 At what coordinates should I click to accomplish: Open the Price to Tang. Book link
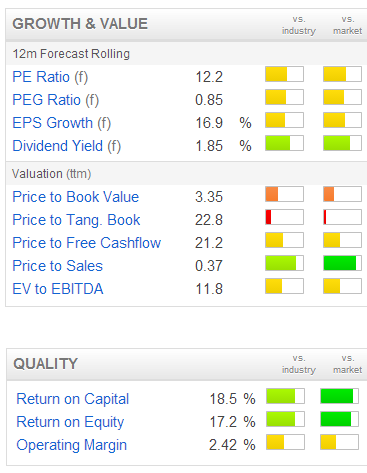pyautogui.click(x=76, y=220)
